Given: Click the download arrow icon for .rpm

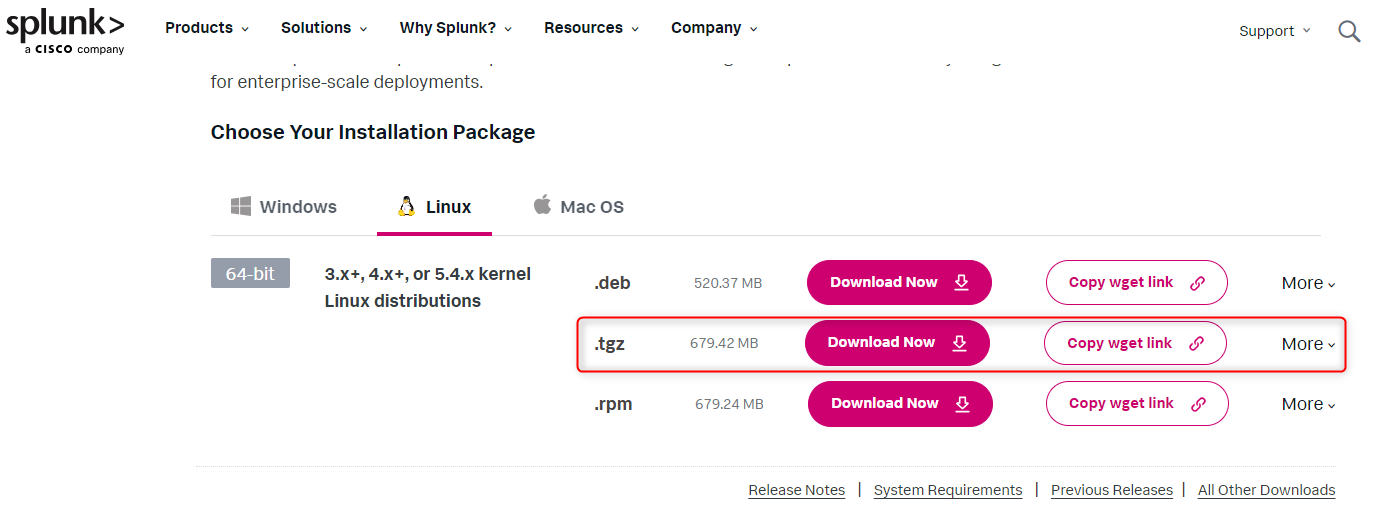Looking at the screenshot, I should [x=962, y=404].
